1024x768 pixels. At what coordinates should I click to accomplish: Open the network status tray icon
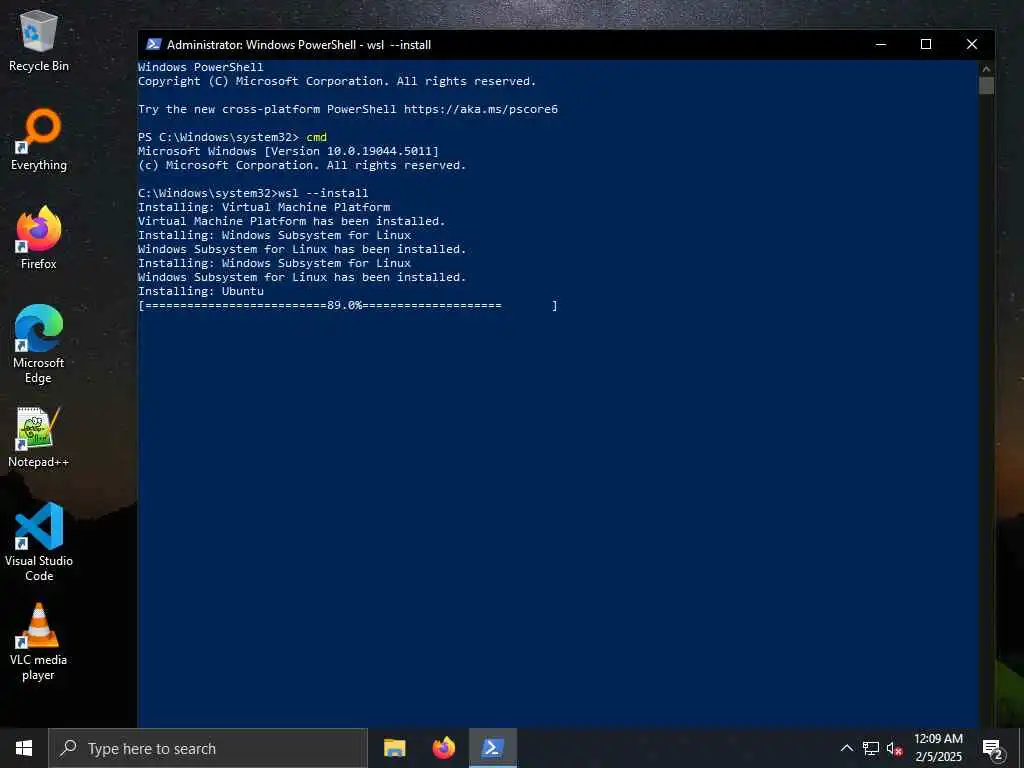click(x=871, y=748)
